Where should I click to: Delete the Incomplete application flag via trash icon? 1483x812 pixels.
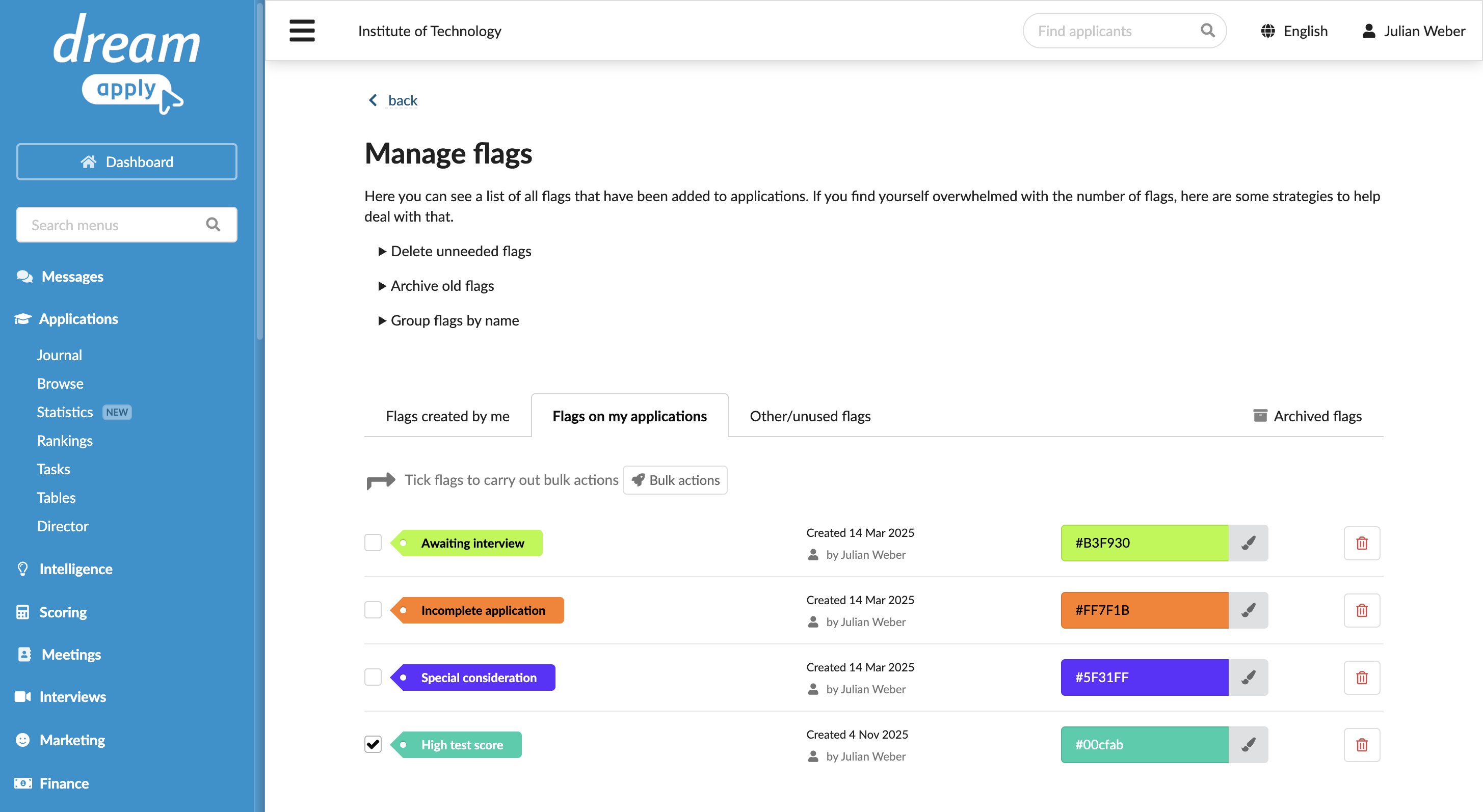[1362, 610]
